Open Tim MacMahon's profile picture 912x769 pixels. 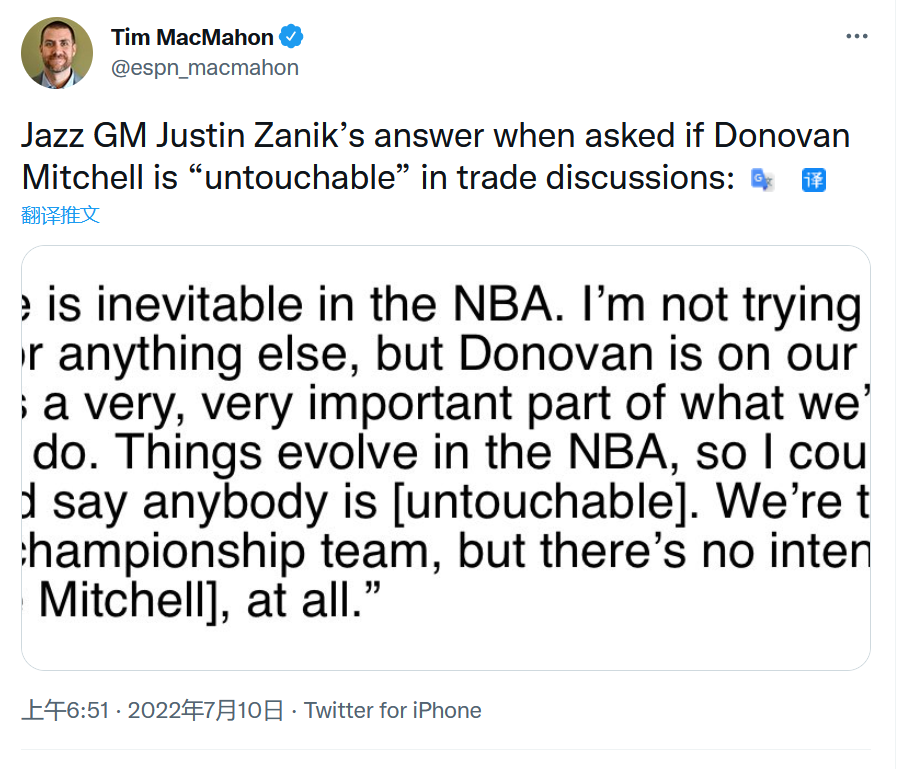pos(57,53)
